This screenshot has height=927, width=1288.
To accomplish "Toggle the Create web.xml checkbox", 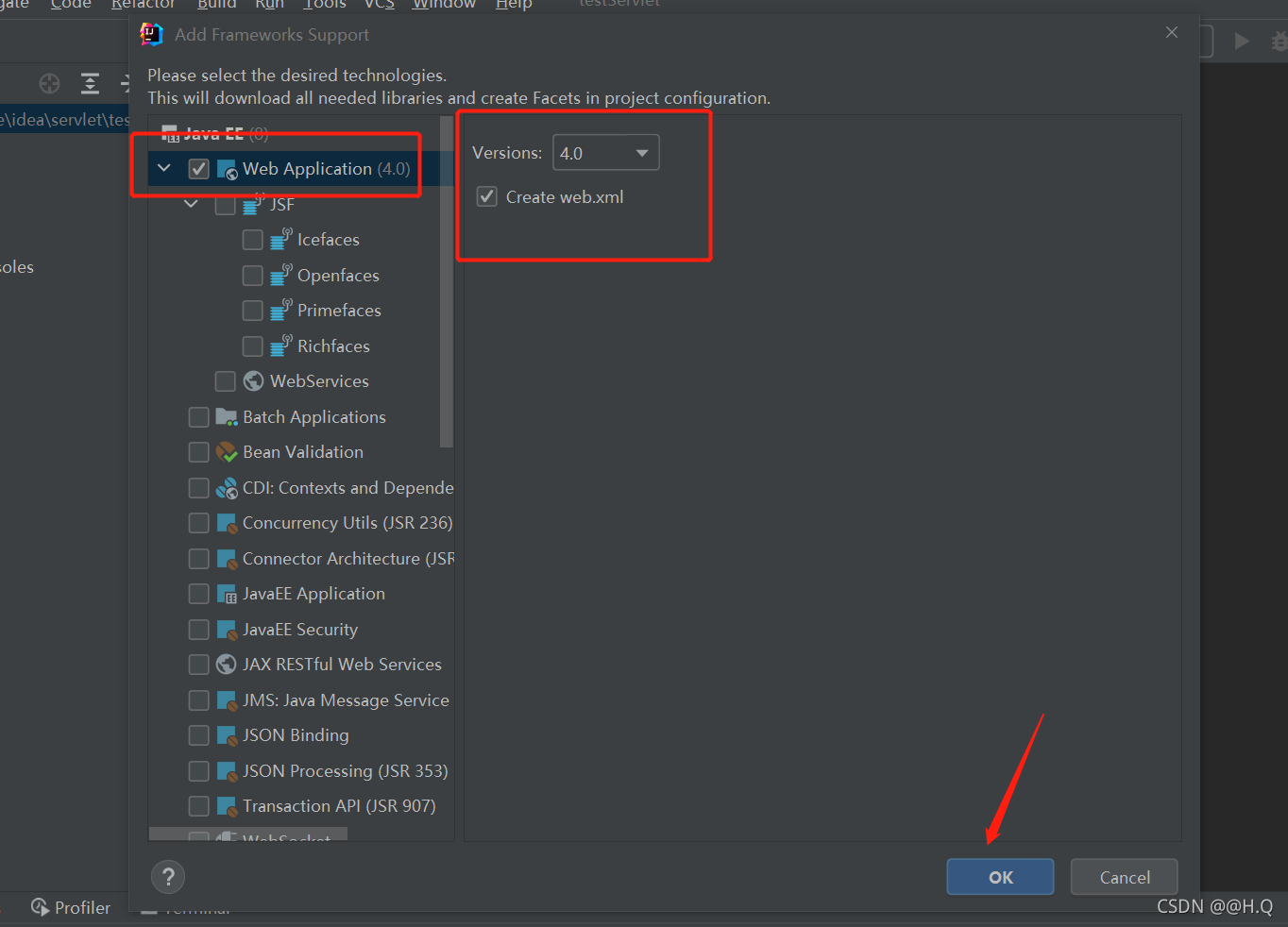I will pyautogui.click(x=486, y=196).
